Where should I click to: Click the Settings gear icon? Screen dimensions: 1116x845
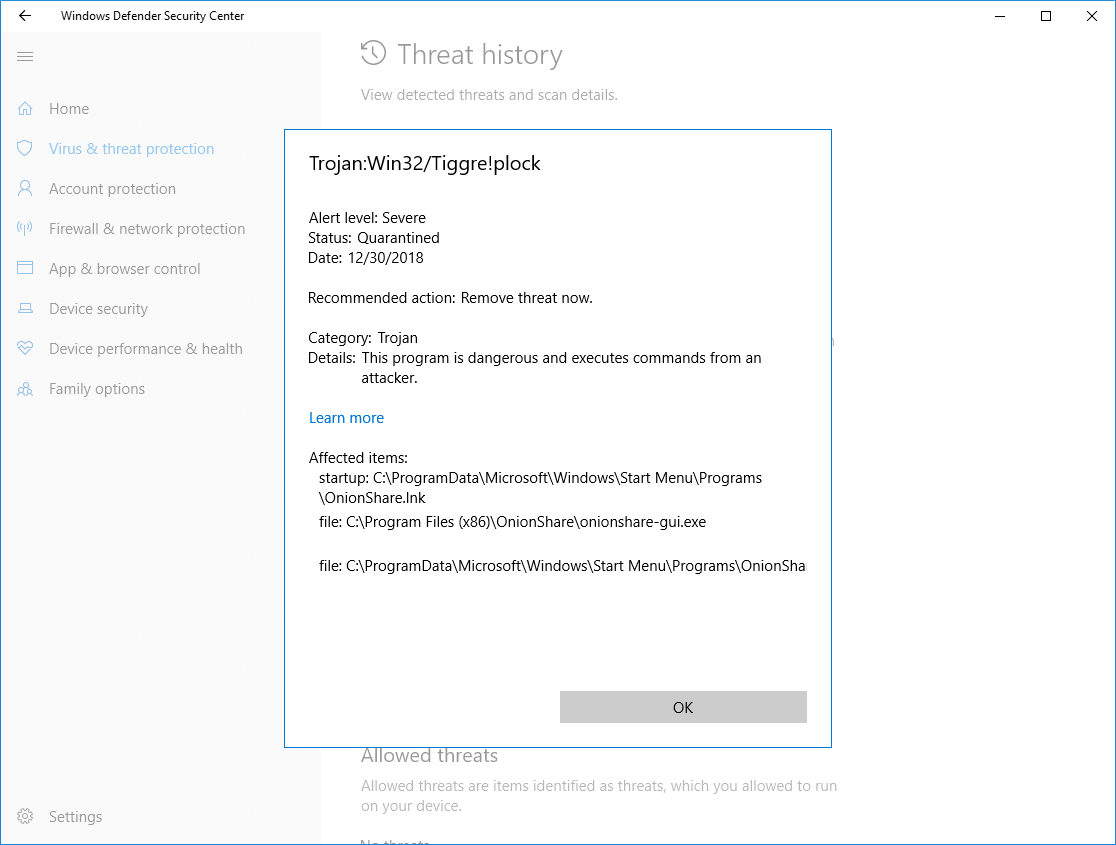click(25, 817)
